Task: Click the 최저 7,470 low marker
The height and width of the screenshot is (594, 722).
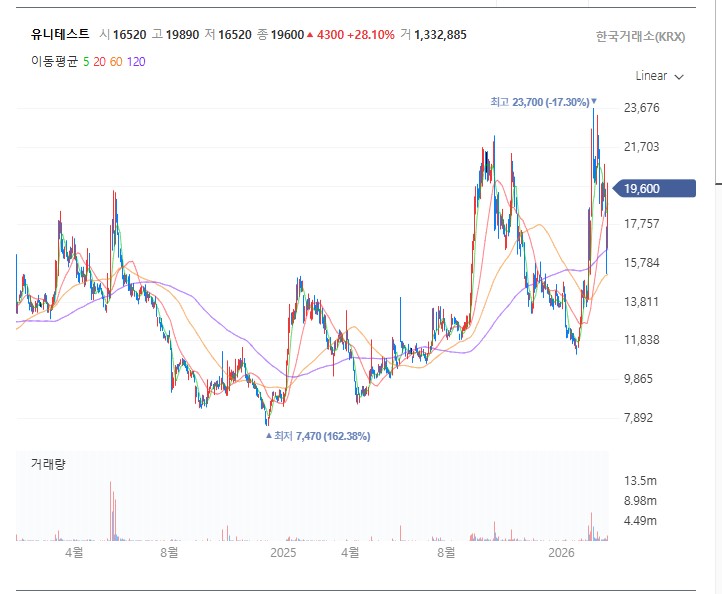Action: [x=318, y=436]
